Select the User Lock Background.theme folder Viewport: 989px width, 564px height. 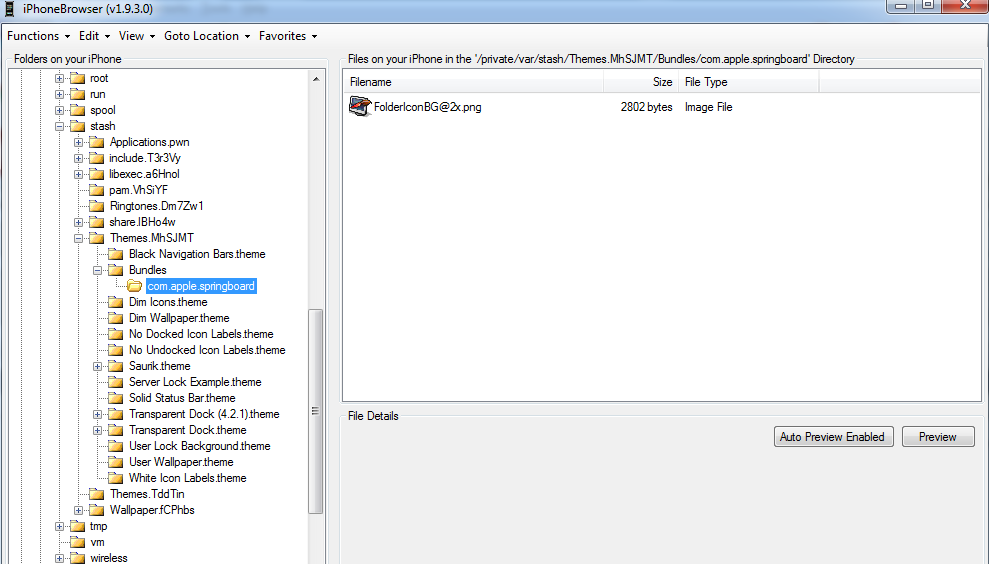199,446
